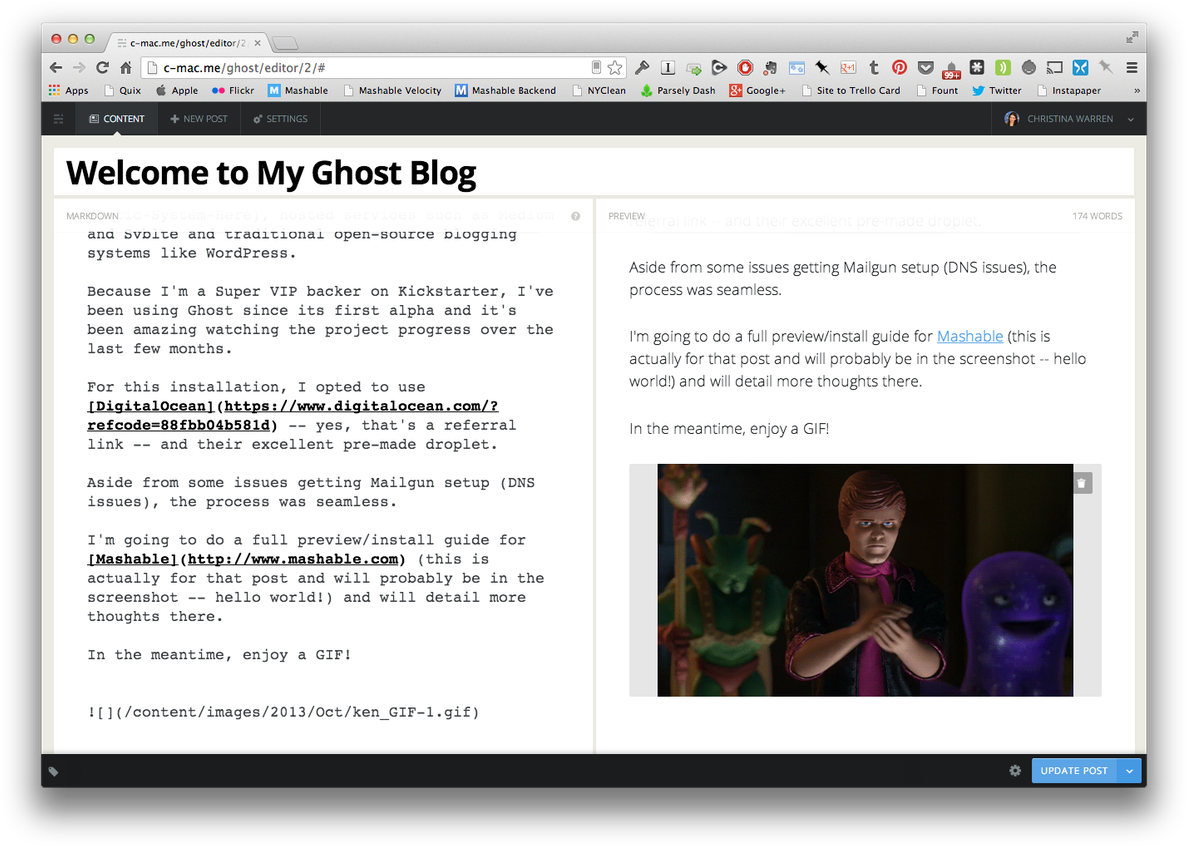Screen dimensions: 1187x846
Task: Click the New Post button
Action: click(x=199, y=119)
